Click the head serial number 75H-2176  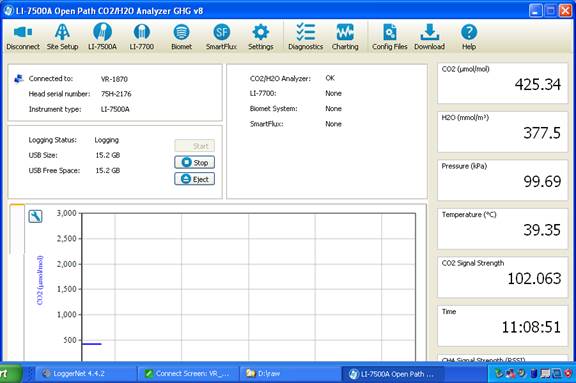click(x=116, y=94)
